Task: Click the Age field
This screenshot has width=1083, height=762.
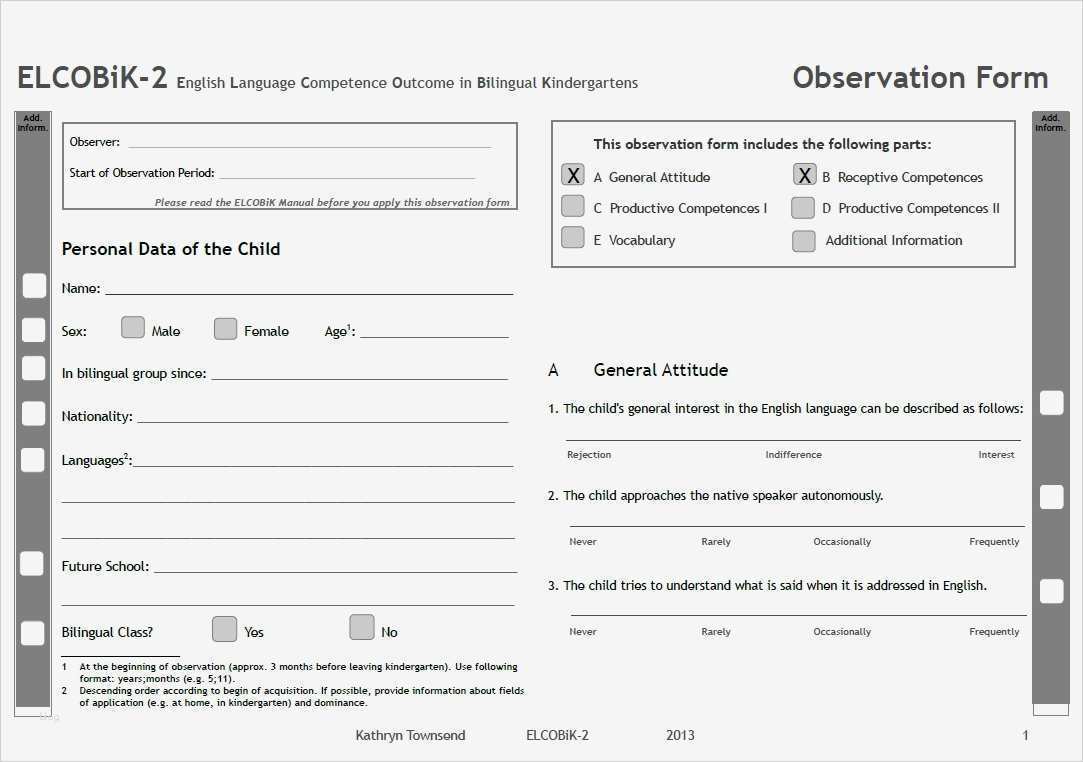Action: pyautogui.click(x=434, y=330)
